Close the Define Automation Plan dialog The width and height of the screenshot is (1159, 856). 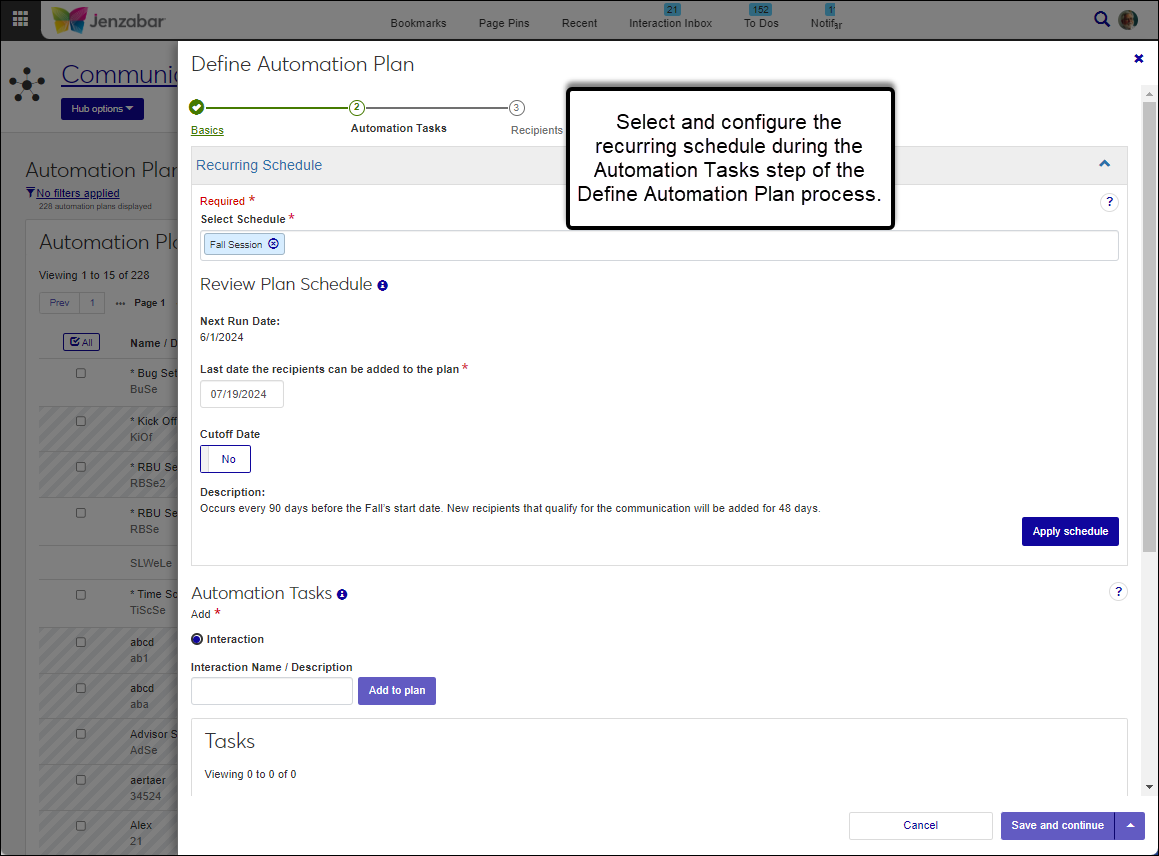1138,59
